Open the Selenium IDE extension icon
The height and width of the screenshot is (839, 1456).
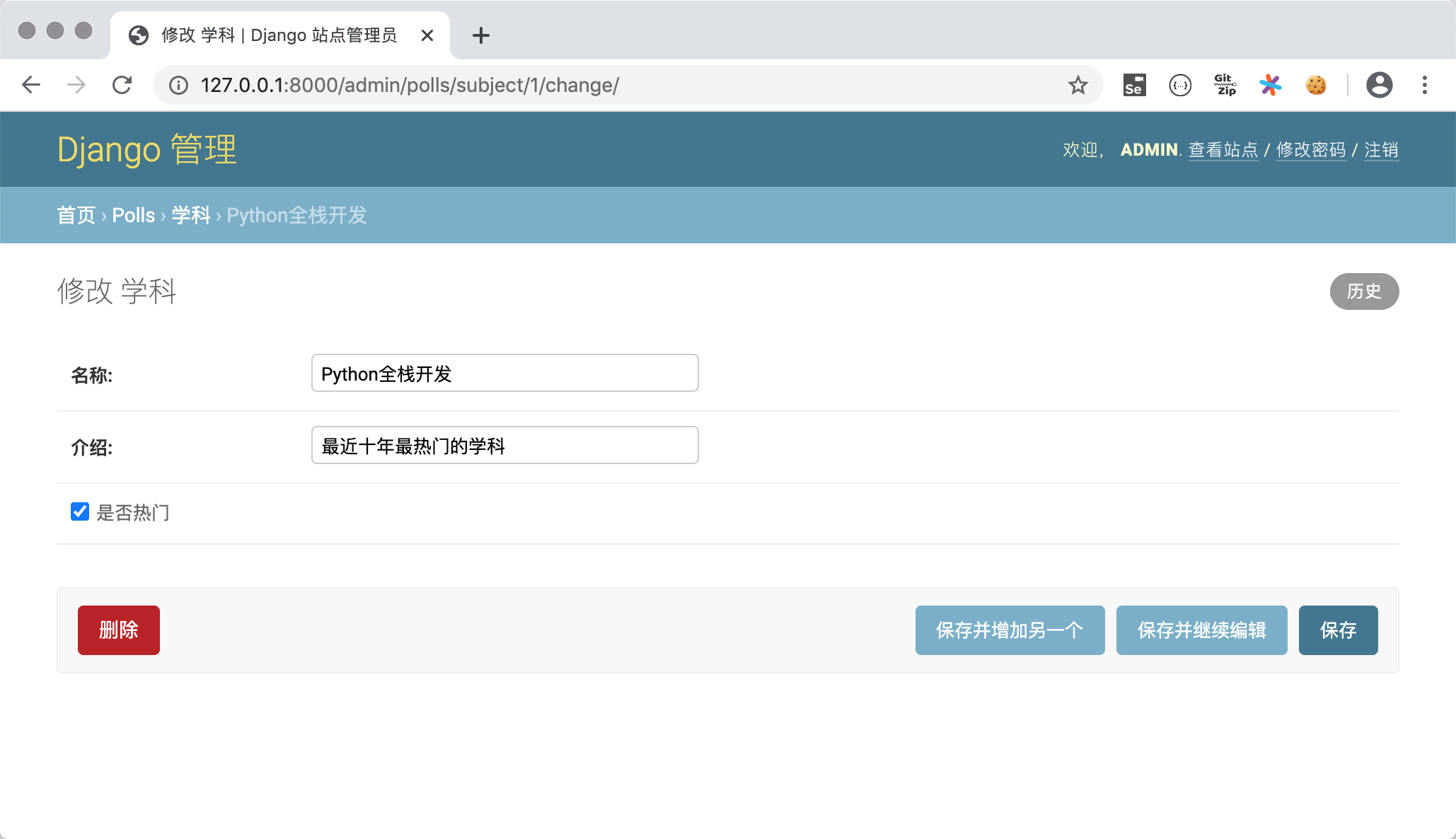pos(1134,85)
